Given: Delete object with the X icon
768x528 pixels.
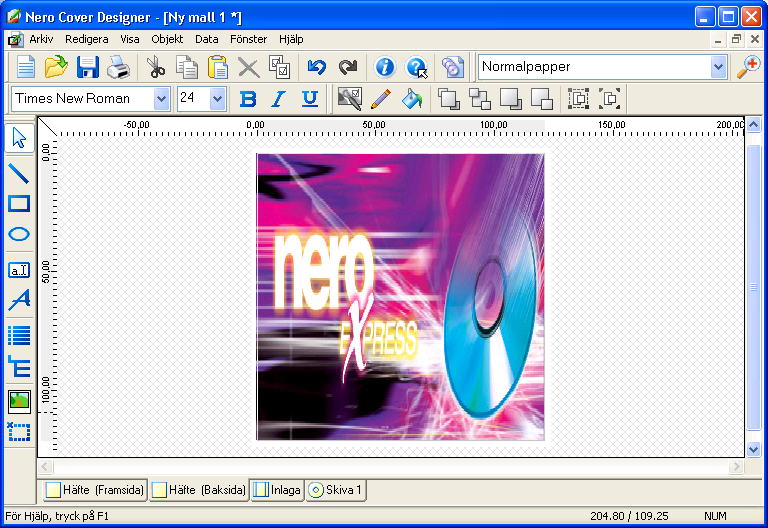Looking at the screenshot, I should coord(249,68).
